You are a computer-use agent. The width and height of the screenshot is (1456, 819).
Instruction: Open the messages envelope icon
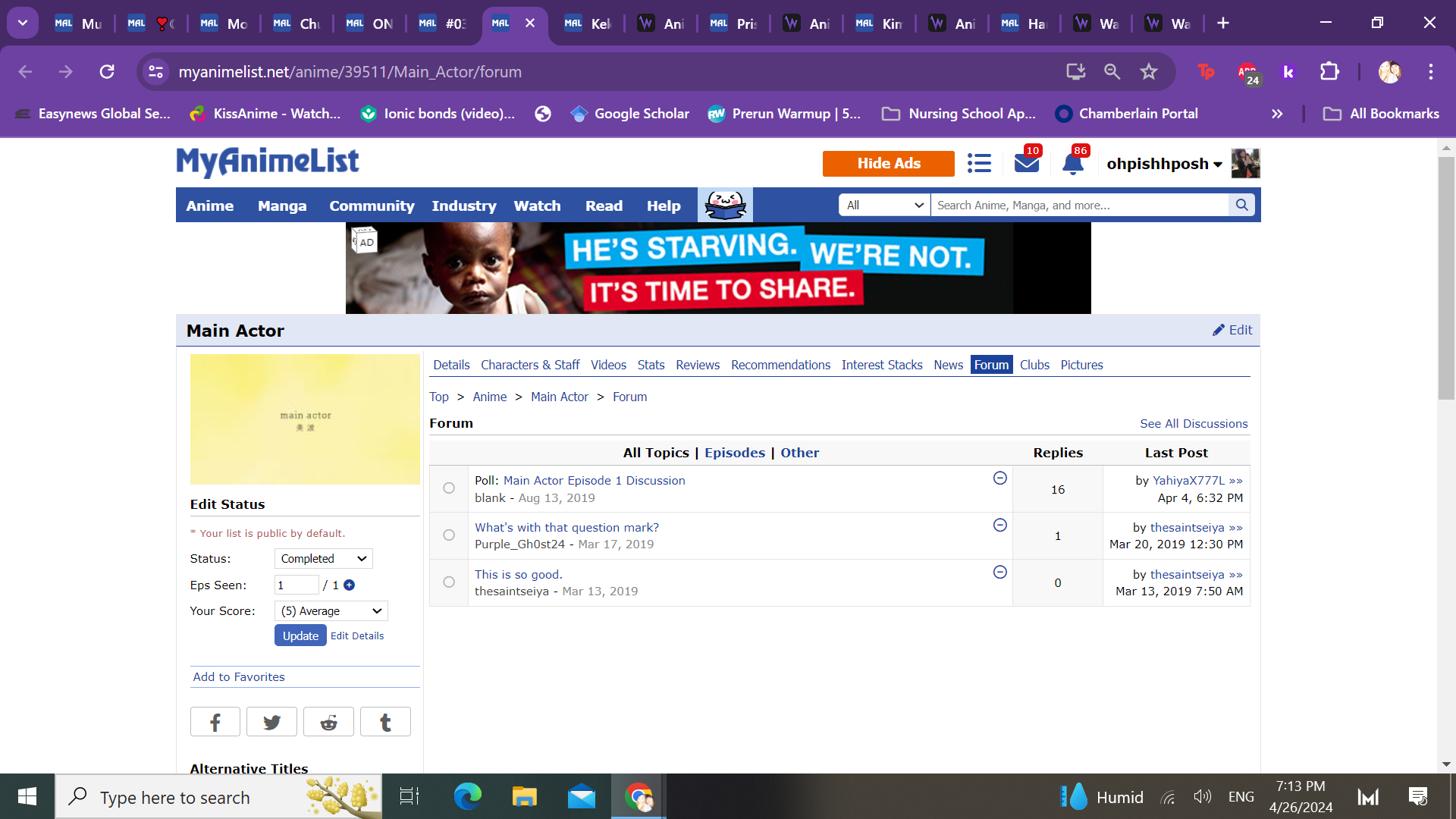pyautogui.click(x=1026, y=163)
